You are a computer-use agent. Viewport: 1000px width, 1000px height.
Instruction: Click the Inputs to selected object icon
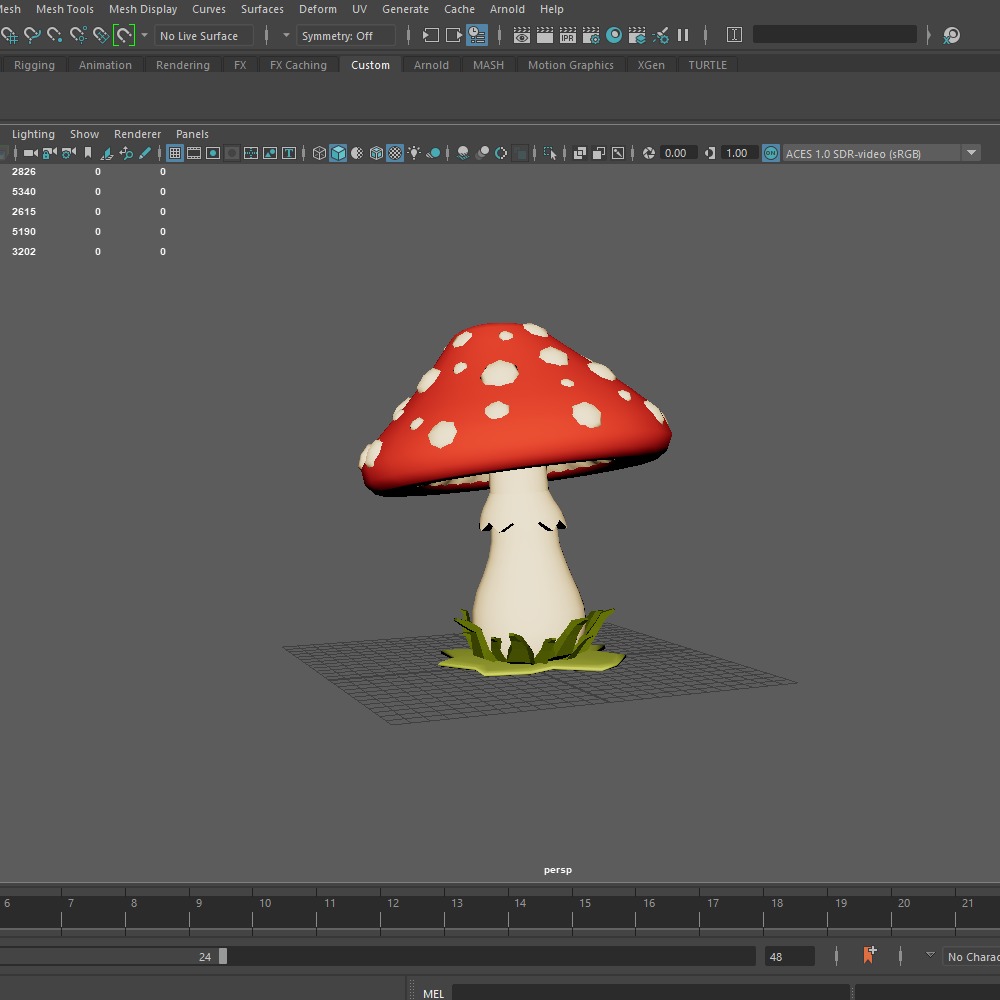point(431,35)
